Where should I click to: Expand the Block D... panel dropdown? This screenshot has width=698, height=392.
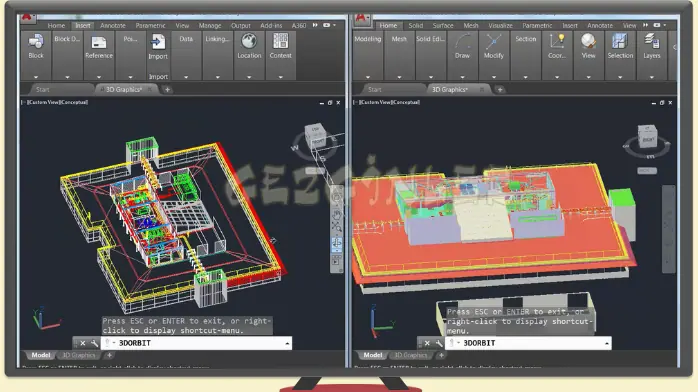(x=67, y=77)
